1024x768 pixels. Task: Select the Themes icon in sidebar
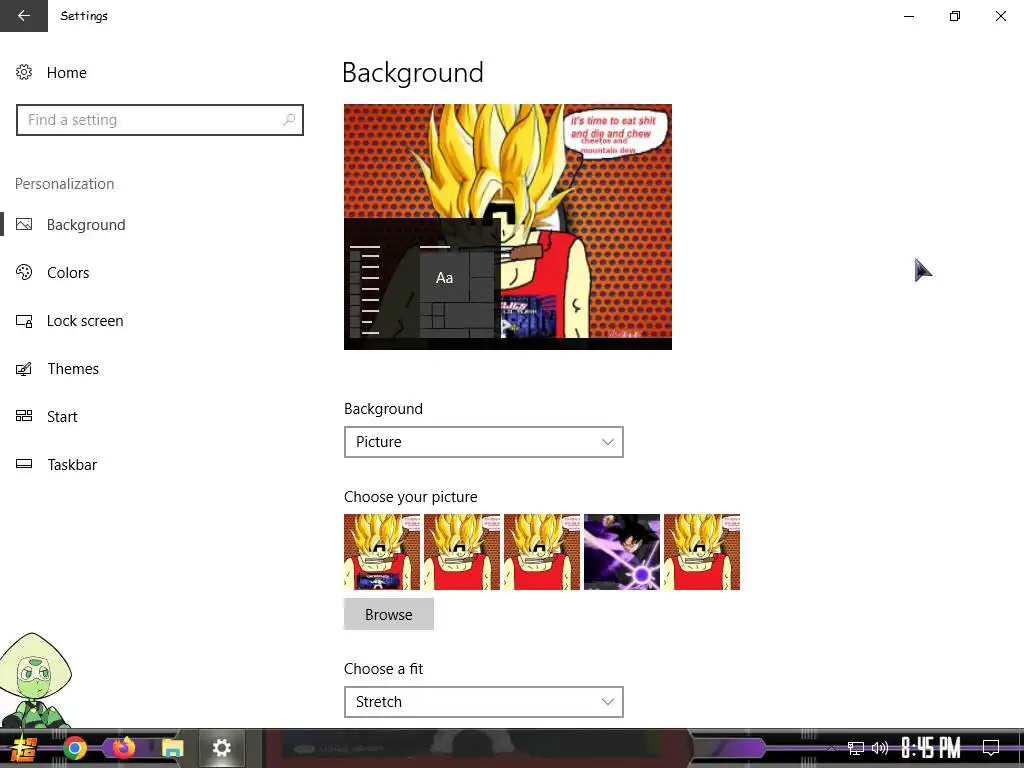[x=24, y=369]
